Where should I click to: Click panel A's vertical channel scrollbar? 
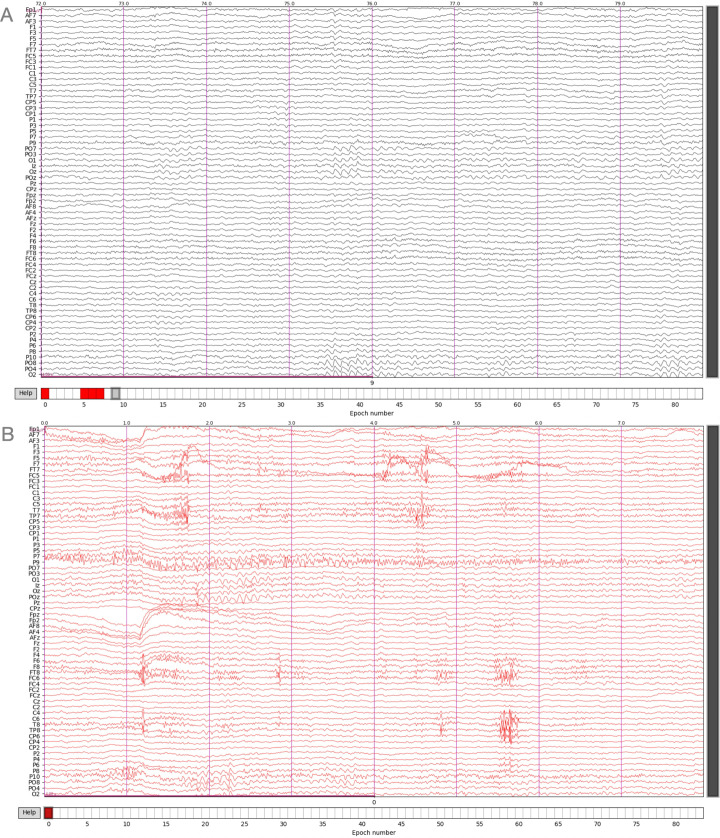[712, 192]
